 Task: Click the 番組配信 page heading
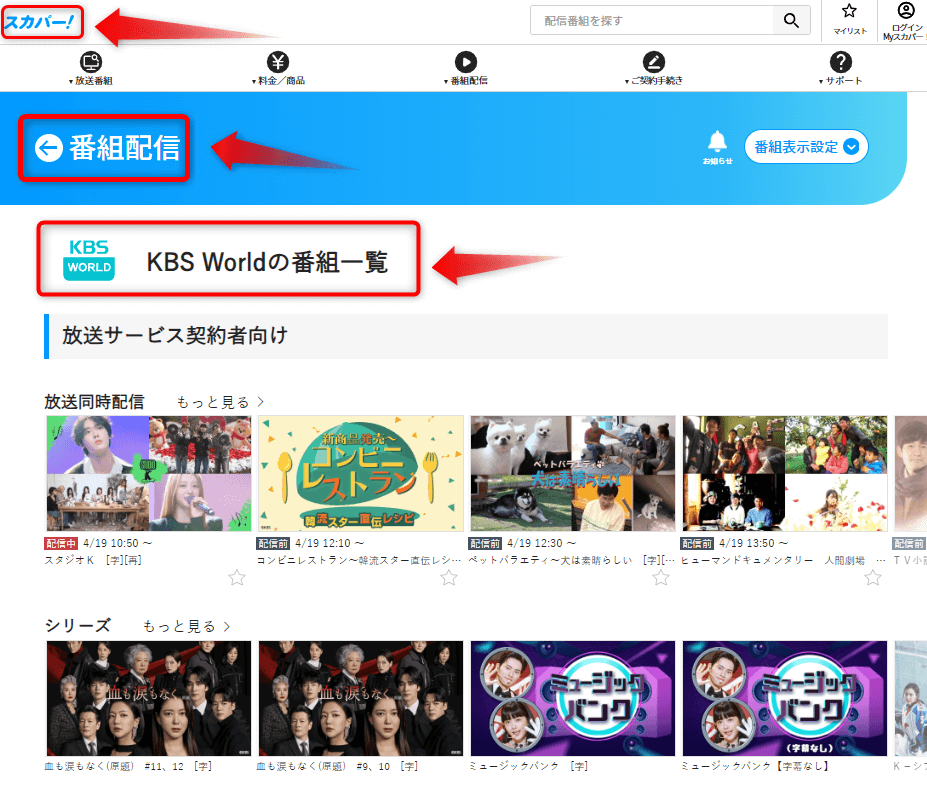(x=125, y=148)
